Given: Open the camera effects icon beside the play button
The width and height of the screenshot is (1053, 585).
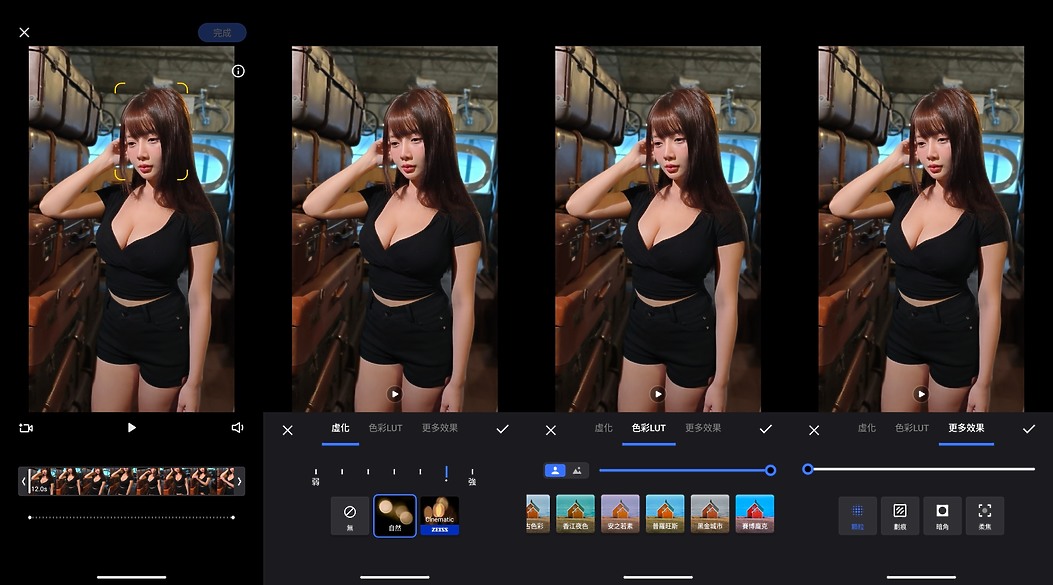Looking at the screenshot, I should point(26,428).
